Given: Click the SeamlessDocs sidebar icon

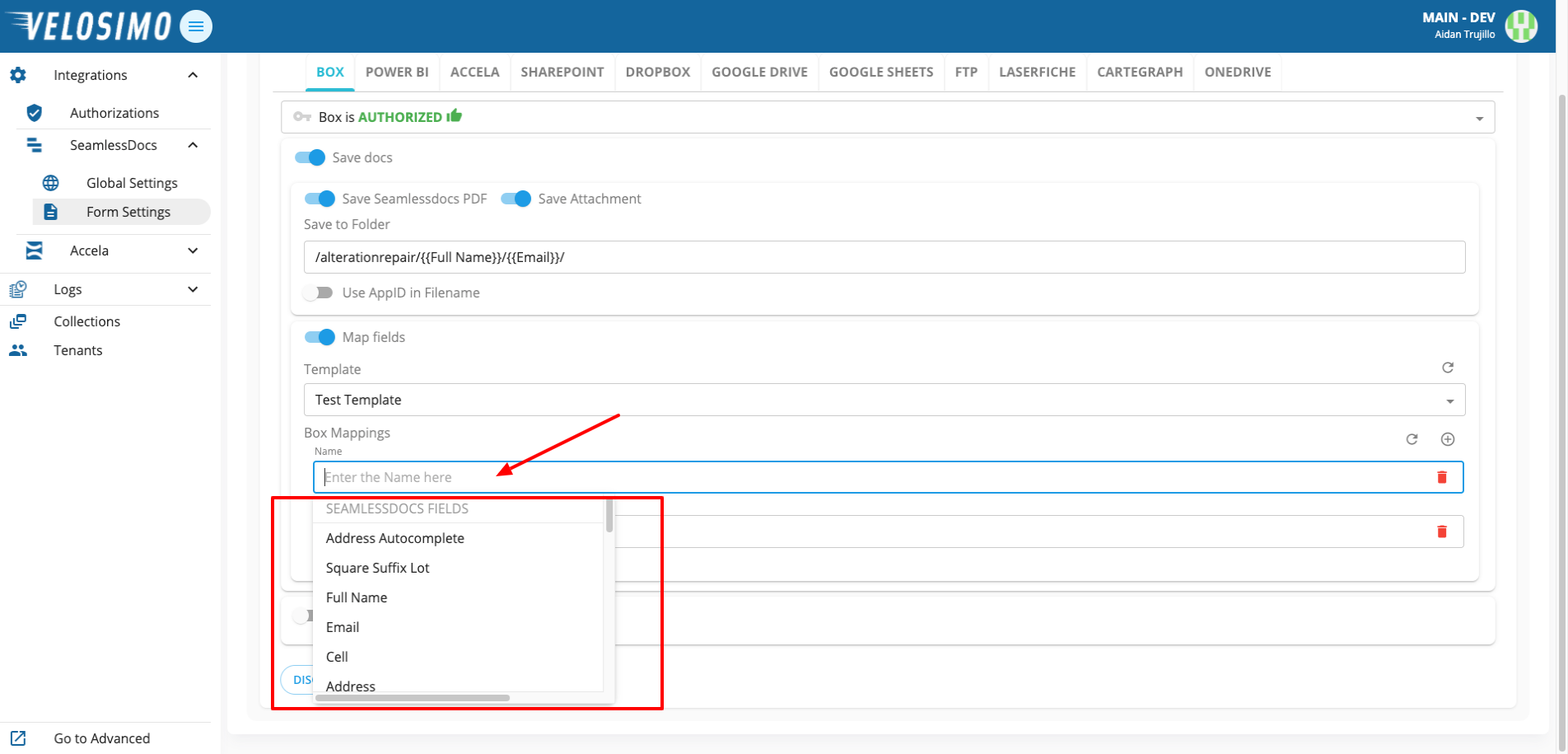Looking at the screenshot, I should pyautogui.click(x=35, y=145).
